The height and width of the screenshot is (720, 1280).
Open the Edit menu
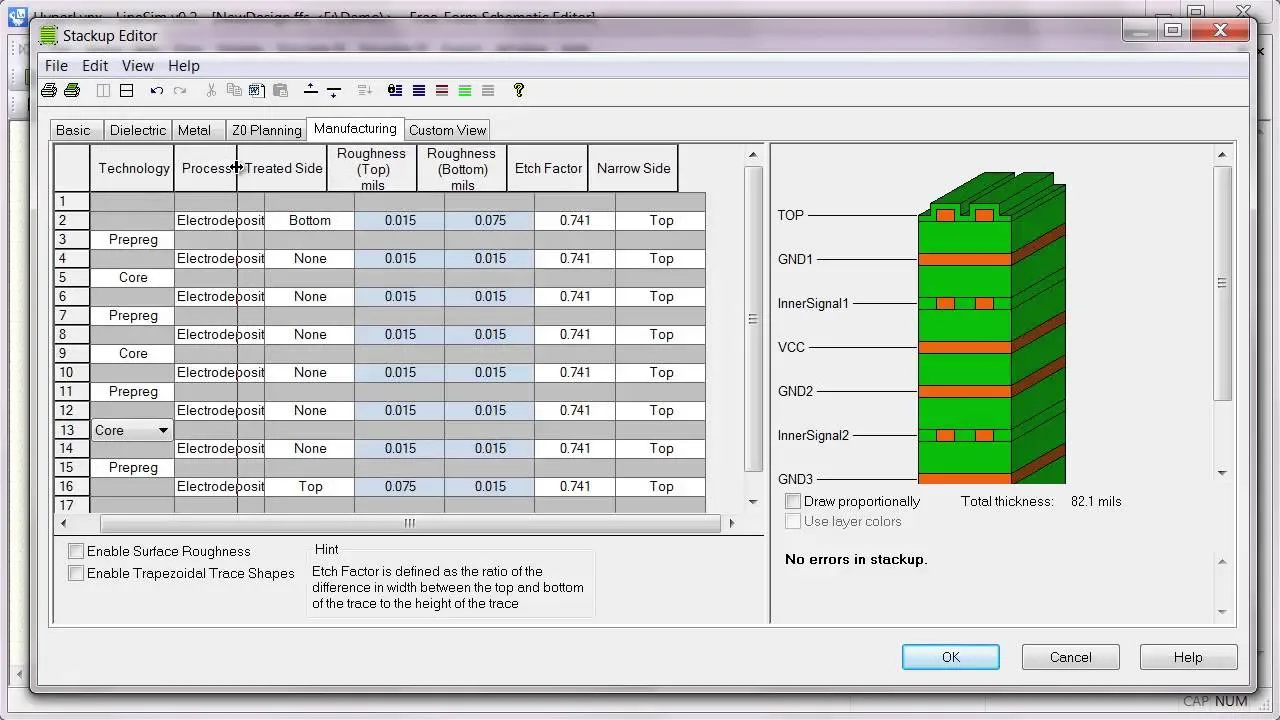tap(95, 65)
